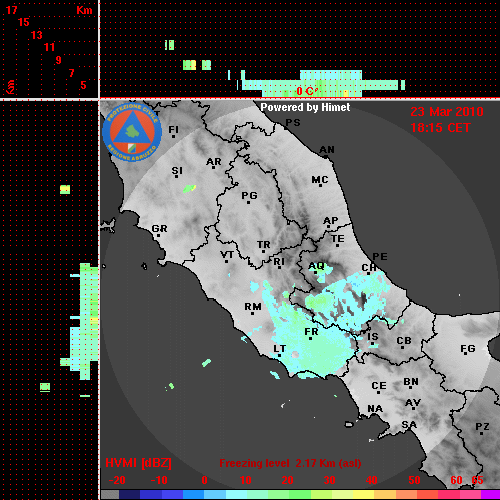
Task: Click the AV city label
Action: pos(413,403)
